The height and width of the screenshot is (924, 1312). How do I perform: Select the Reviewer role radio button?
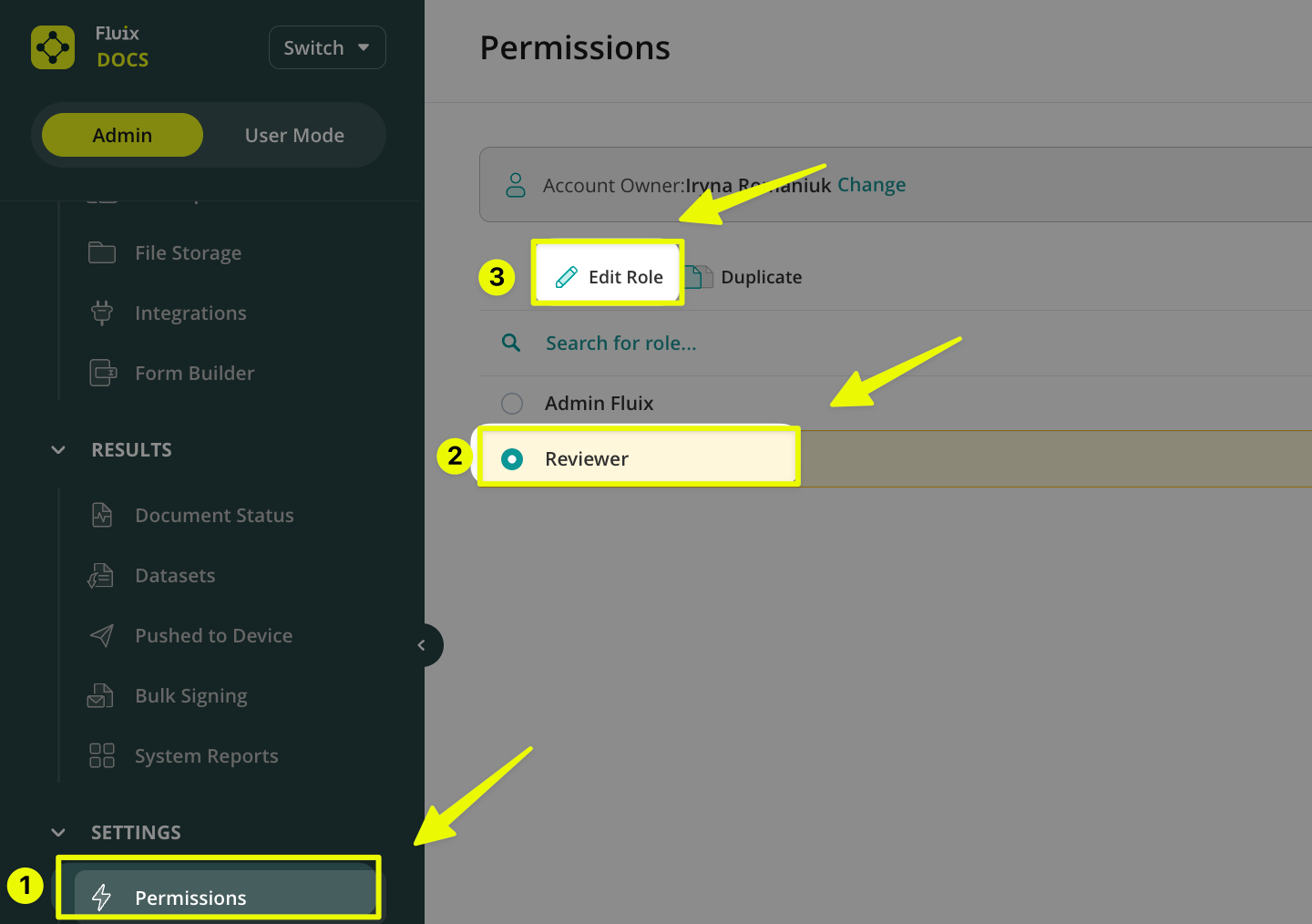pyautogui.click(x=512, y=458)
